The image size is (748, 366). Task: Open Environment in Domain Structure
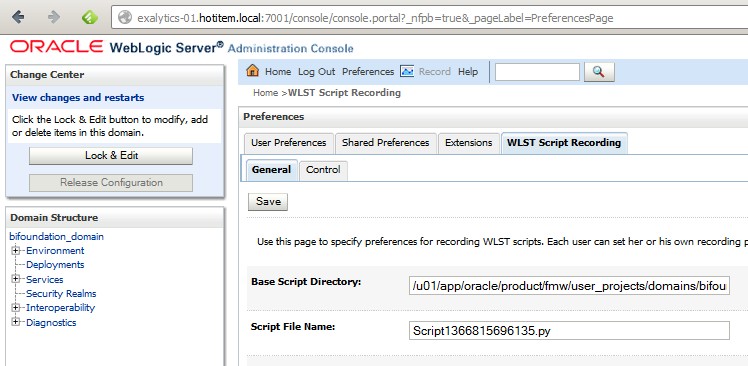pyautogui.click(x=55, y=251)
